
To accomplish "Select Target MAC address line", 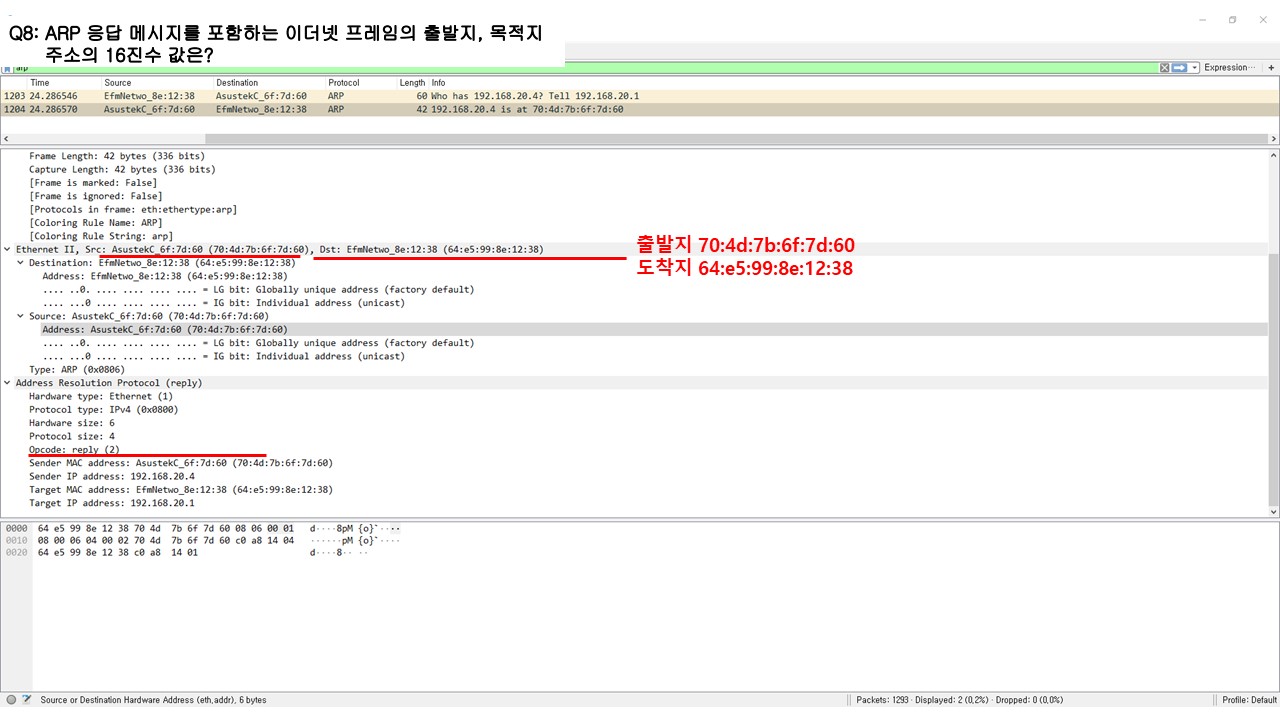I will pos(181,490).
